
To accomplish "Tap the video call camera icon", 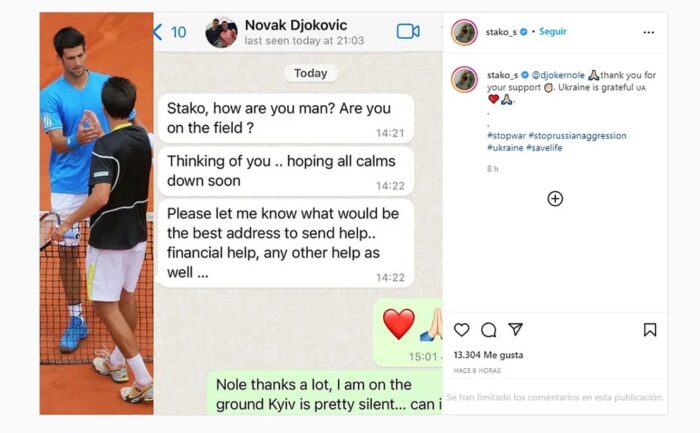I will pyautogui.click(x=408, y=31).
